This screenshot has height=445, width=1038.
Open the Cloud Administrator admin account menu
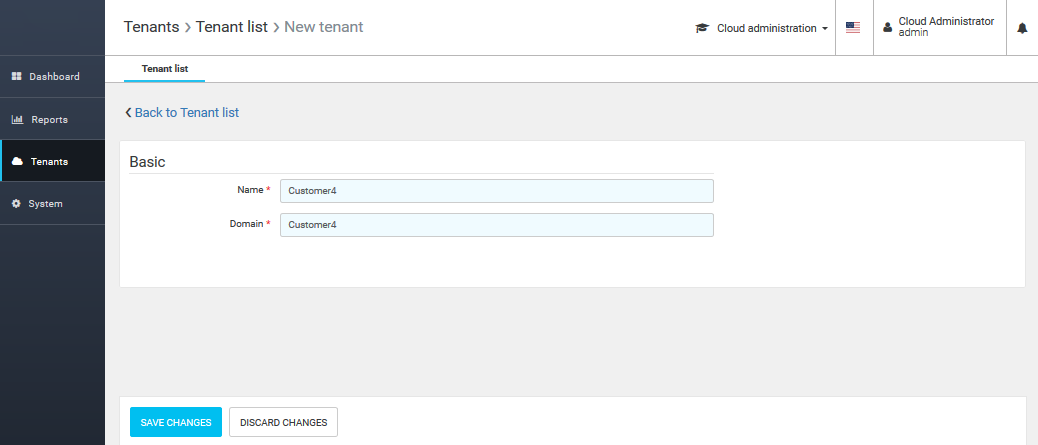pyautogui.click(x=946, y=27)
